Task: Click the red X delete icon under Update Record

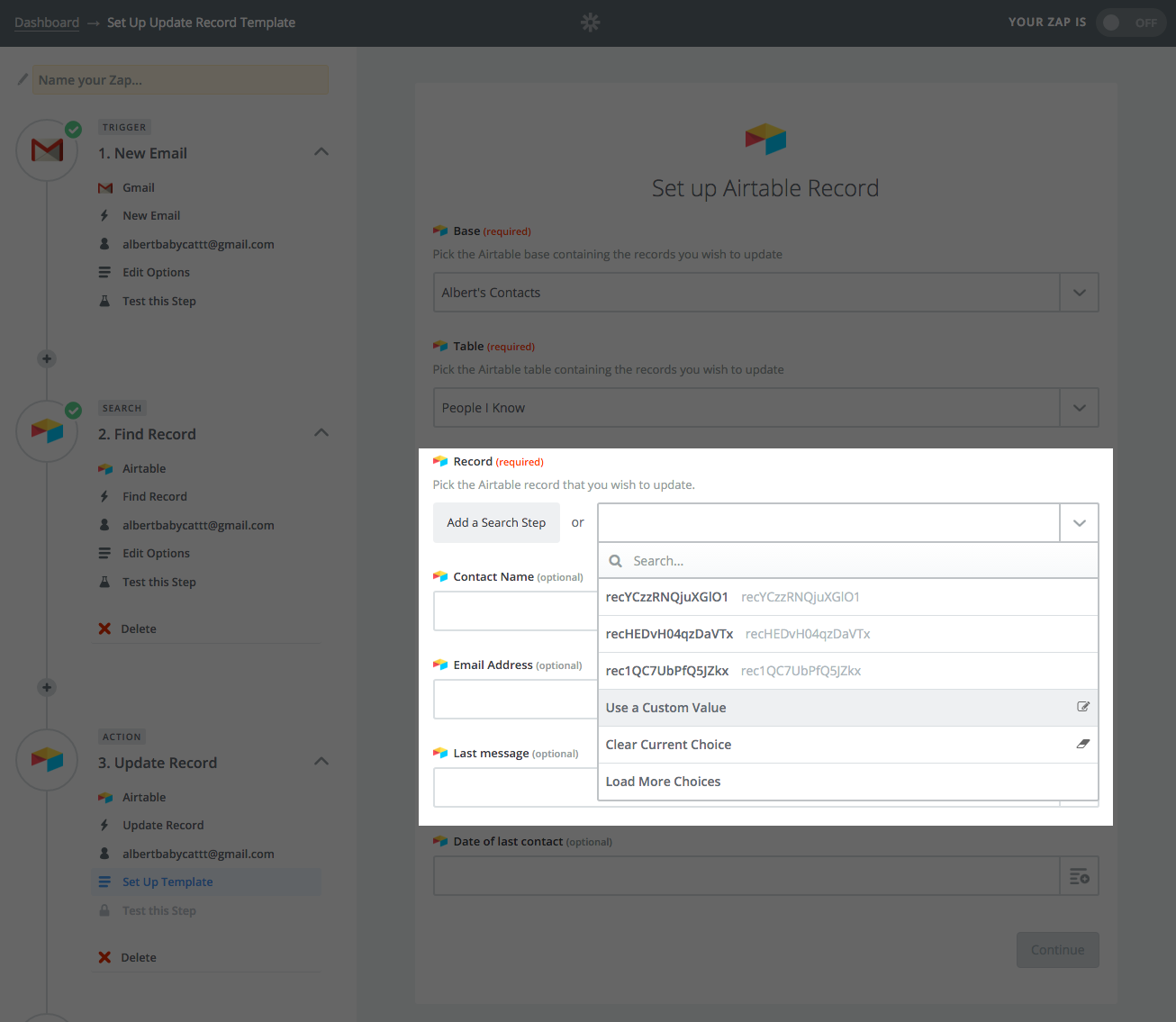Action: point(104,957)
